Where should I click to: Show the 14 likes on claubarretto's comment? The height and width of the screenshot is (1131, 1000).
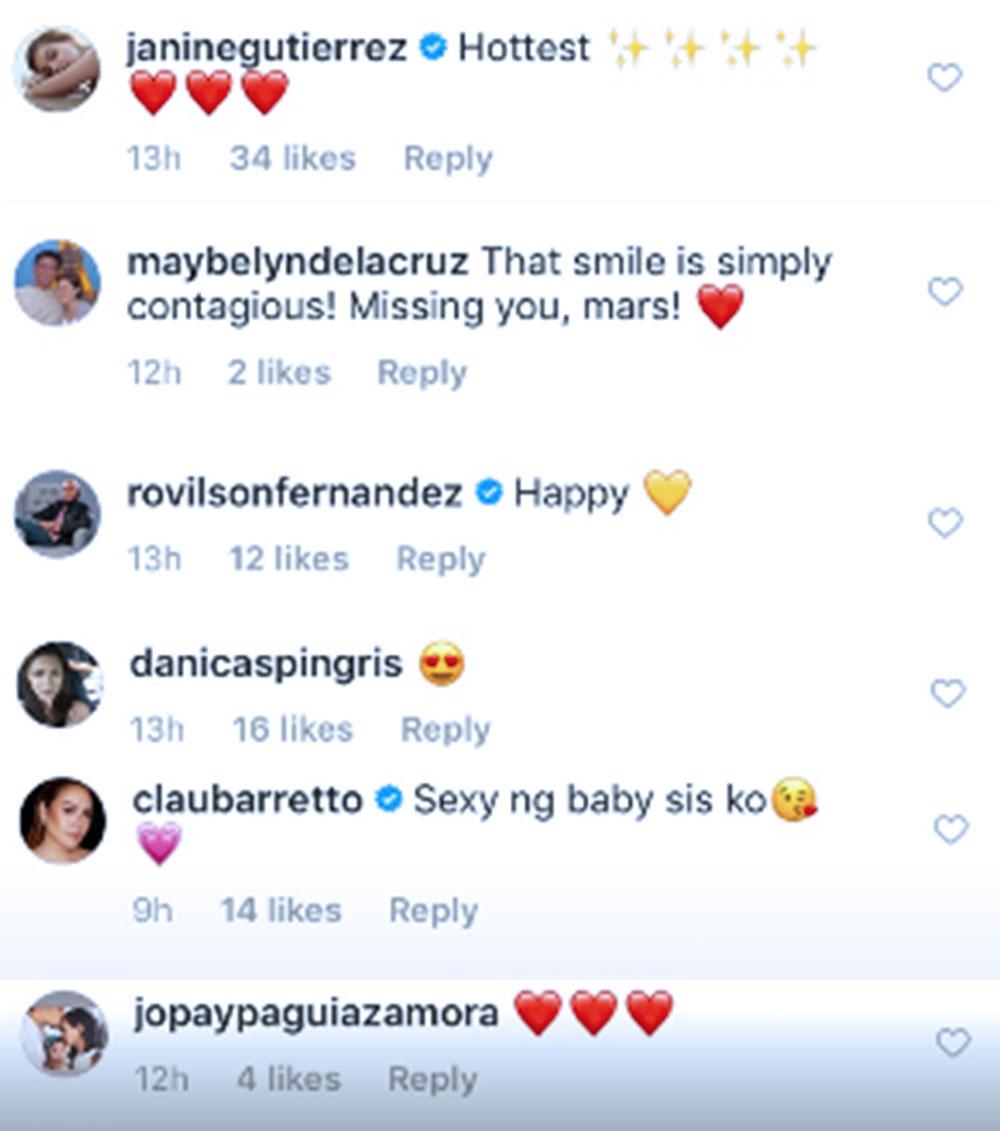(x=281, y=910)
